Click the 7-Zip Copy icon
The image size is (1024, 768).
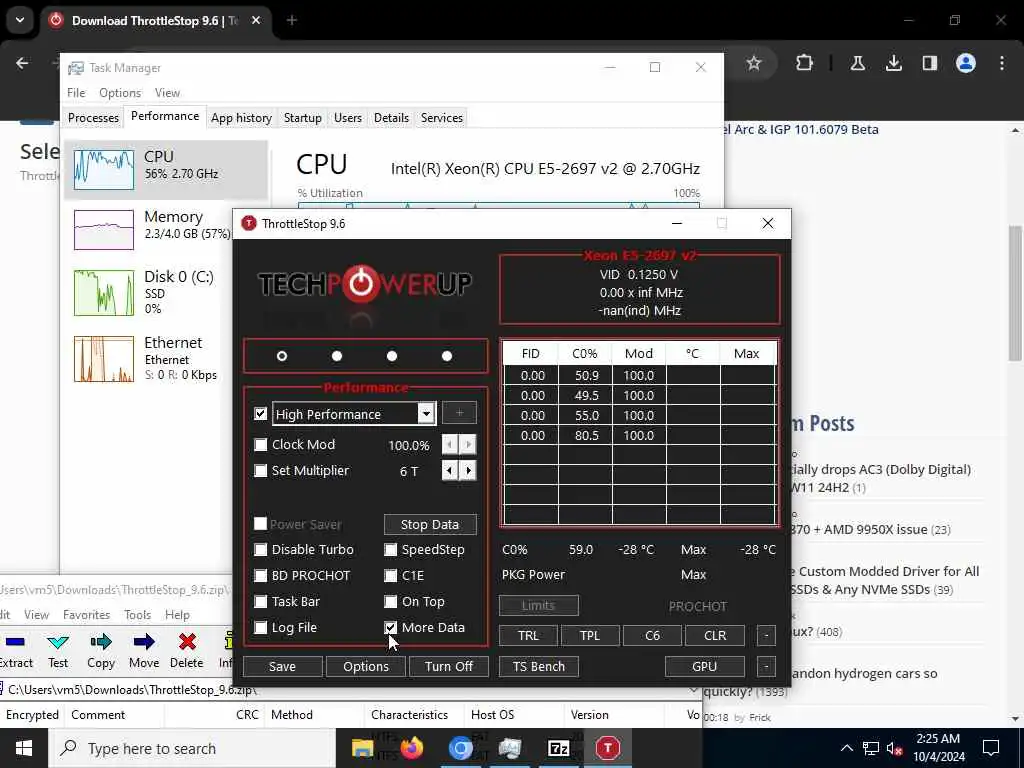101,643
